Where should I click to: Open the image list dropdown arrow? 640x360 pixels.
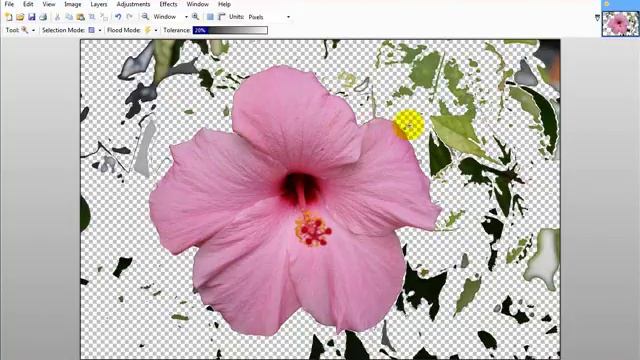598,18
